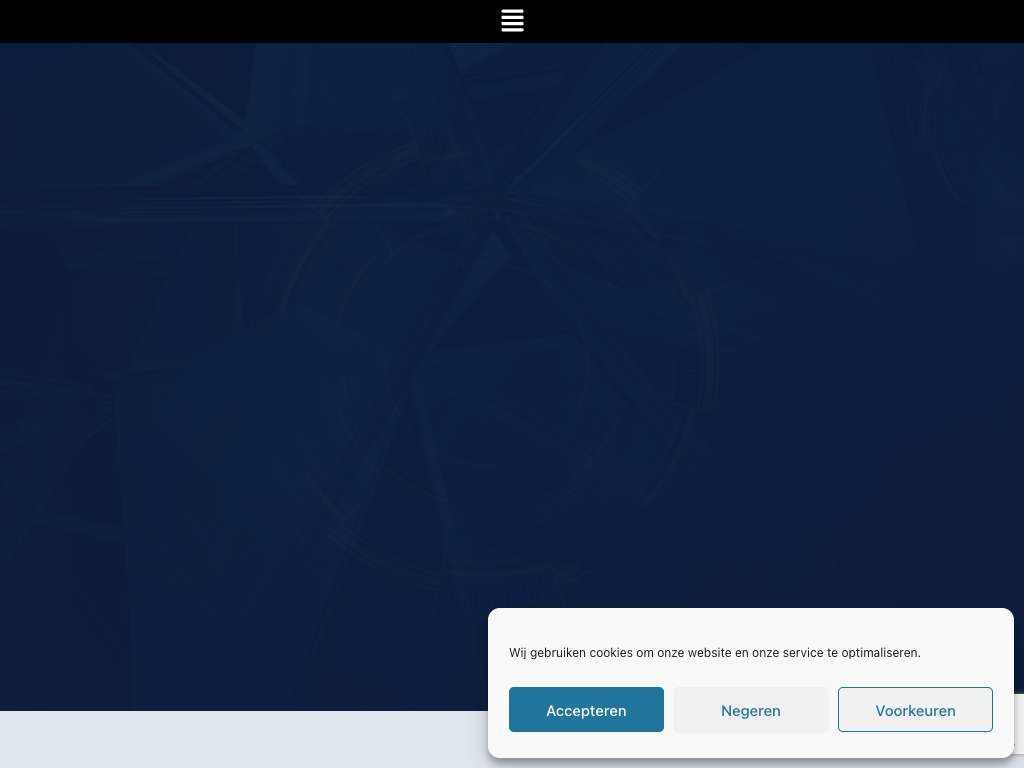Viewport: 1024px width, 768px height.
Task: Deny cookies using Negeren
Action: (750, 710)
